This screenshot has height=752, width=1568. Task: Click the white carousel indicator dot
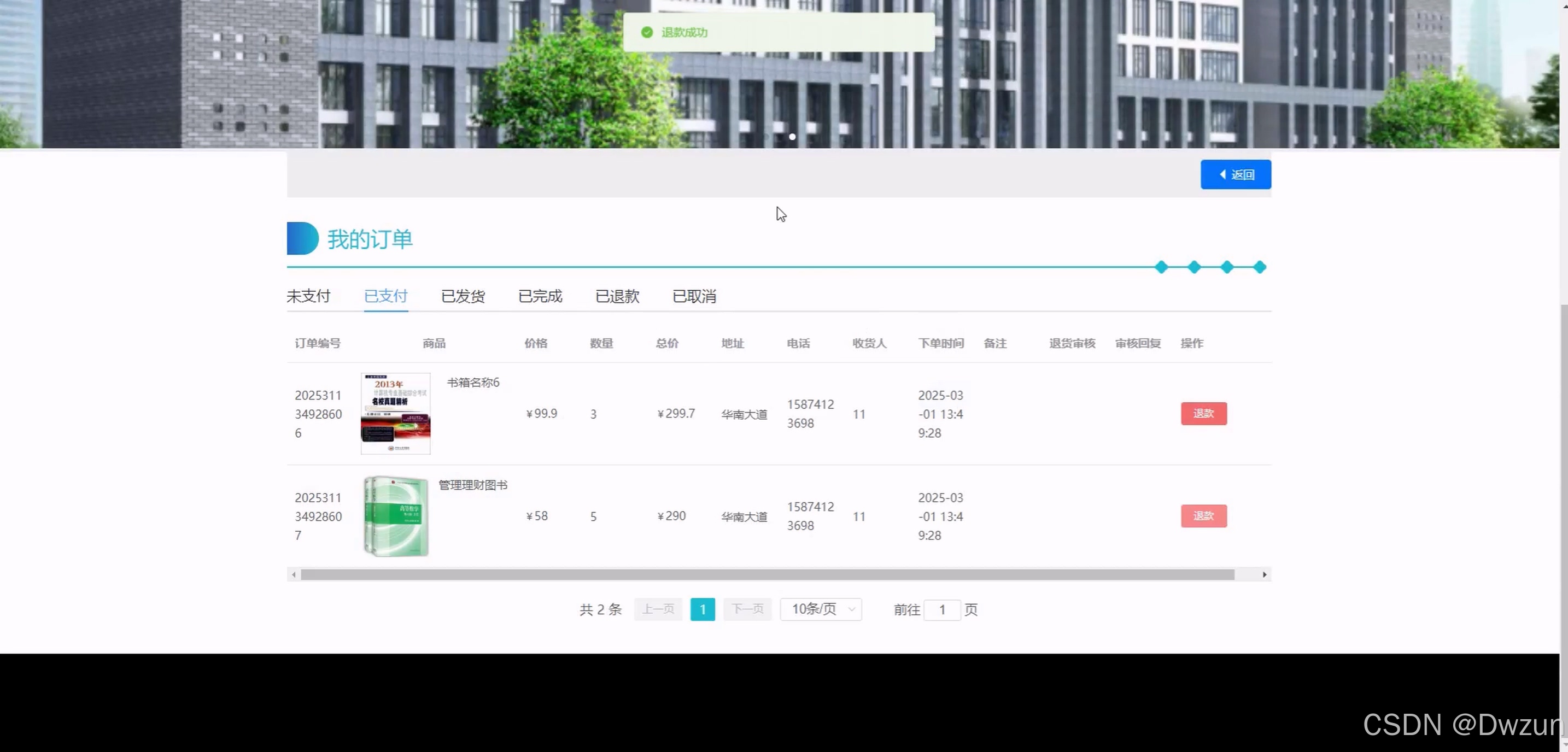point(792,137)
